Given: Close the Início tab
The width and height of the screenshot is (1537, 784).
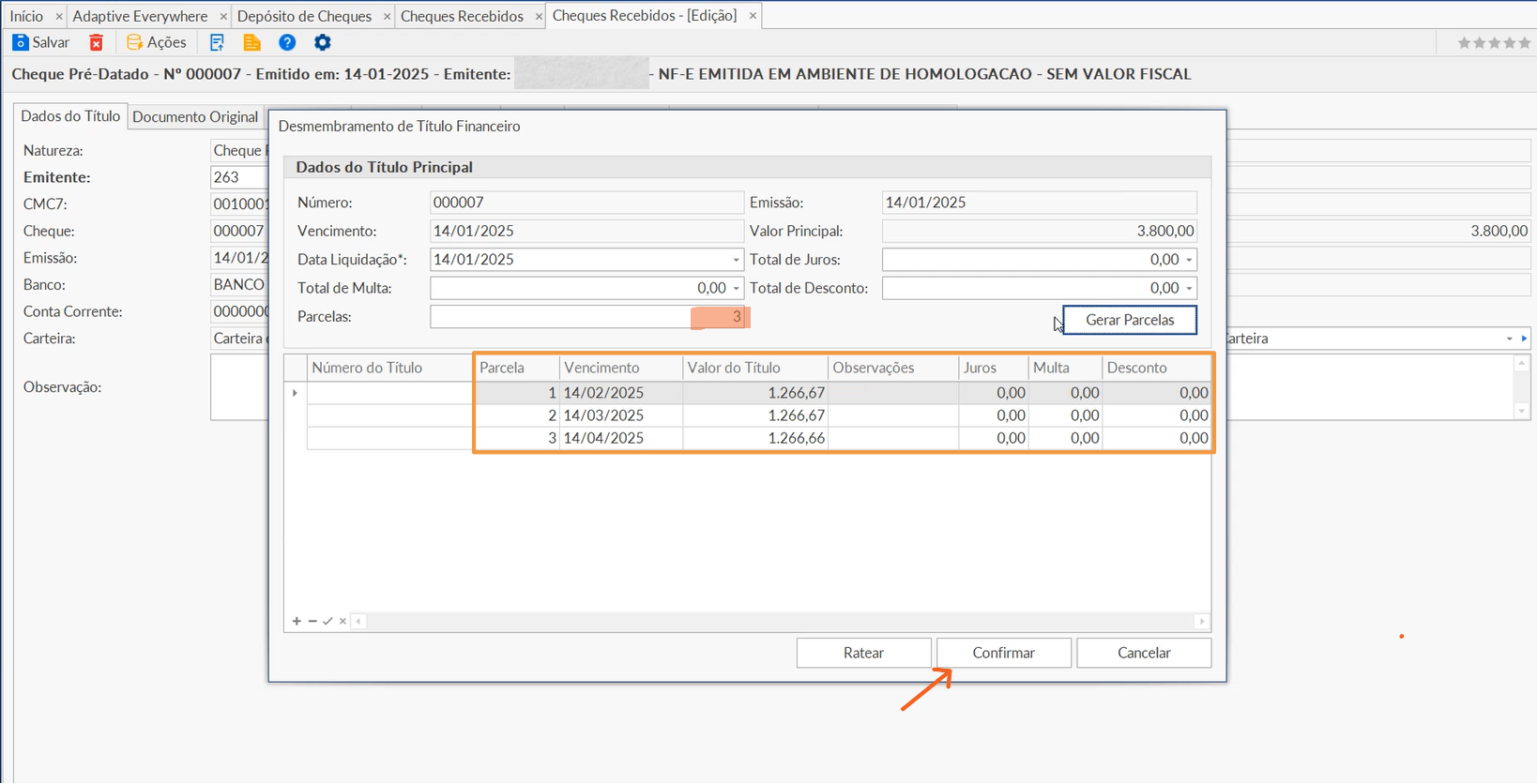Looking at the screenshot, I should point(59,16).
